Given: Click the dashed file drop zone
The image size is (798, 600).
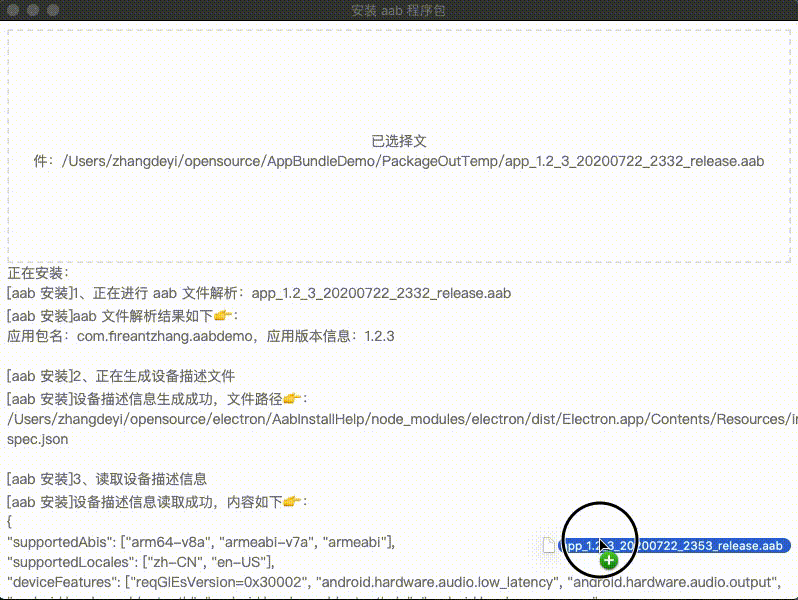Looking at the screenshot, I should tap(399, 146).
